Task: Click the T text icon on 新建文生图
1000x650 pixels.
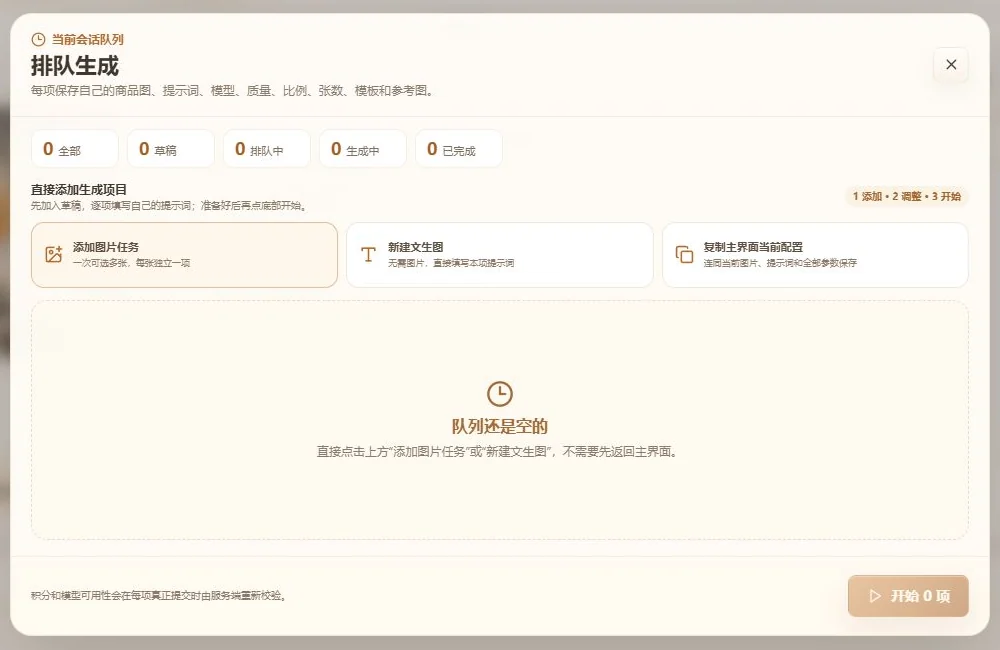Action: point(368,255)
